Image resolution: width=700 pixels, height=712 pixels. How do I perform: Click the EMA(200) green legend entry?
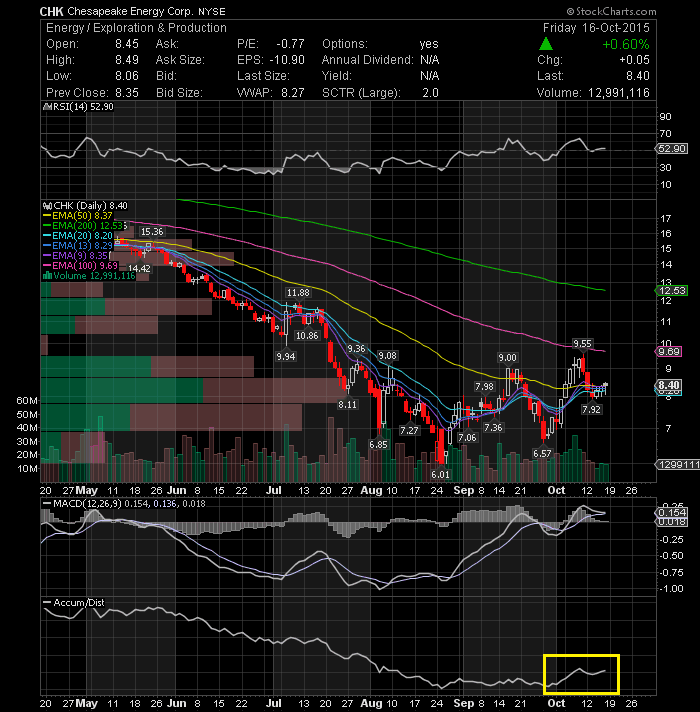(x=84, y=226)
